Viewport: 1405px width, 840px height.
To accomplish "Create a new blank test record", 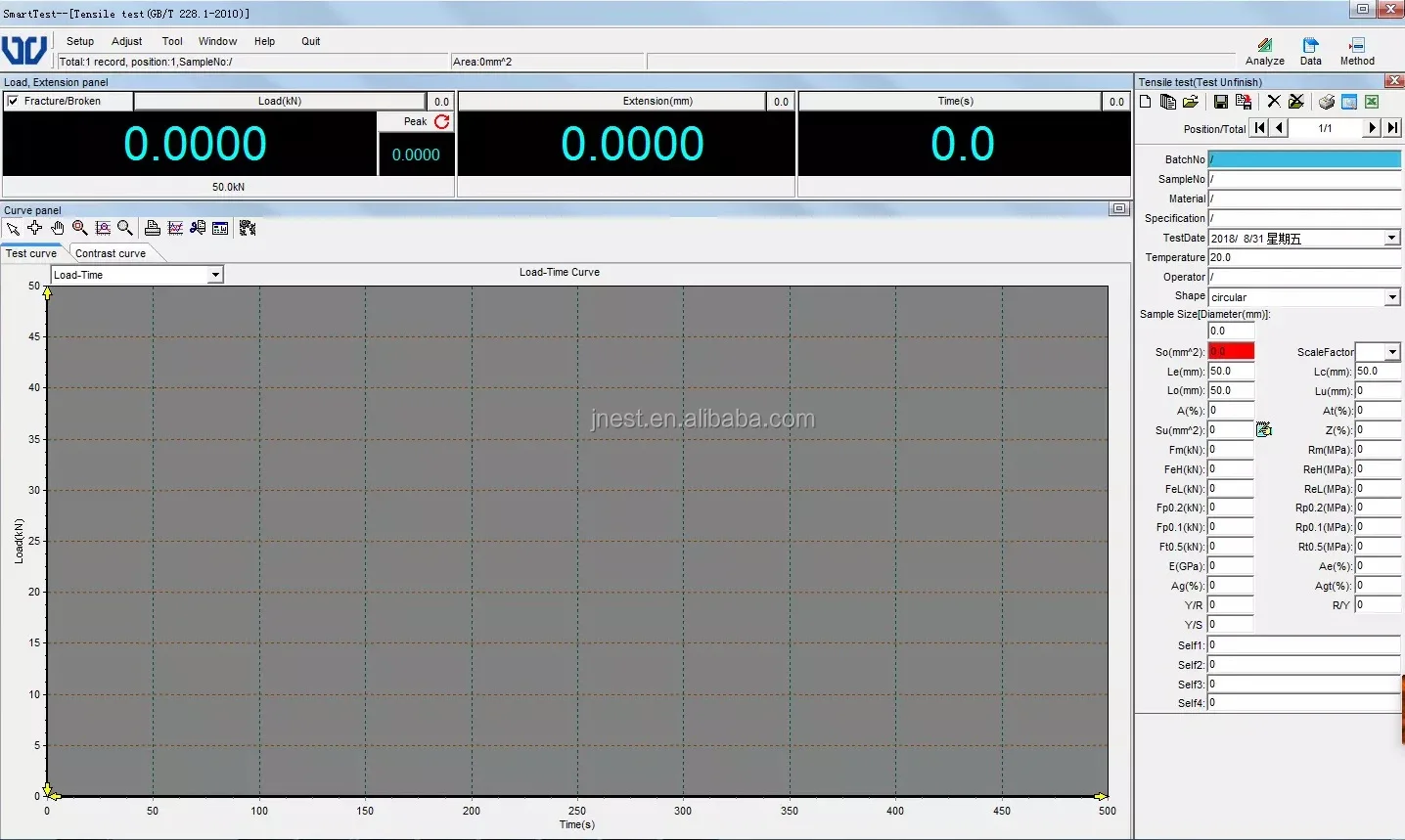I will [1146, 102].
